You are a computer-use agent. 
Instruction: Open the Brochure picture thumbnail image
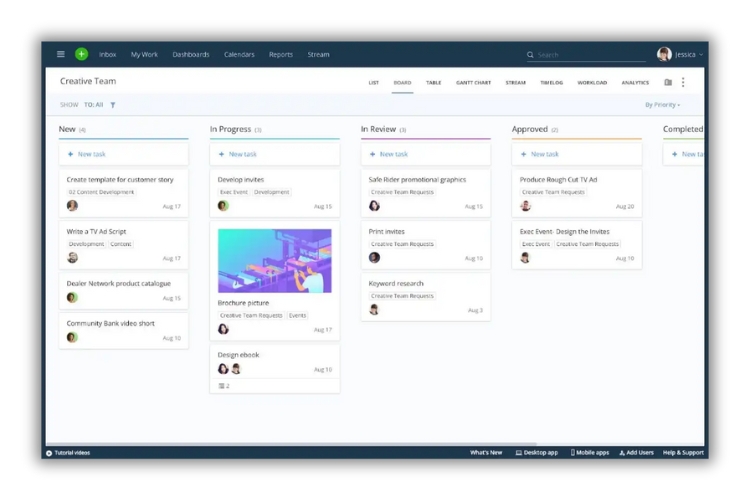coord(275,261)
